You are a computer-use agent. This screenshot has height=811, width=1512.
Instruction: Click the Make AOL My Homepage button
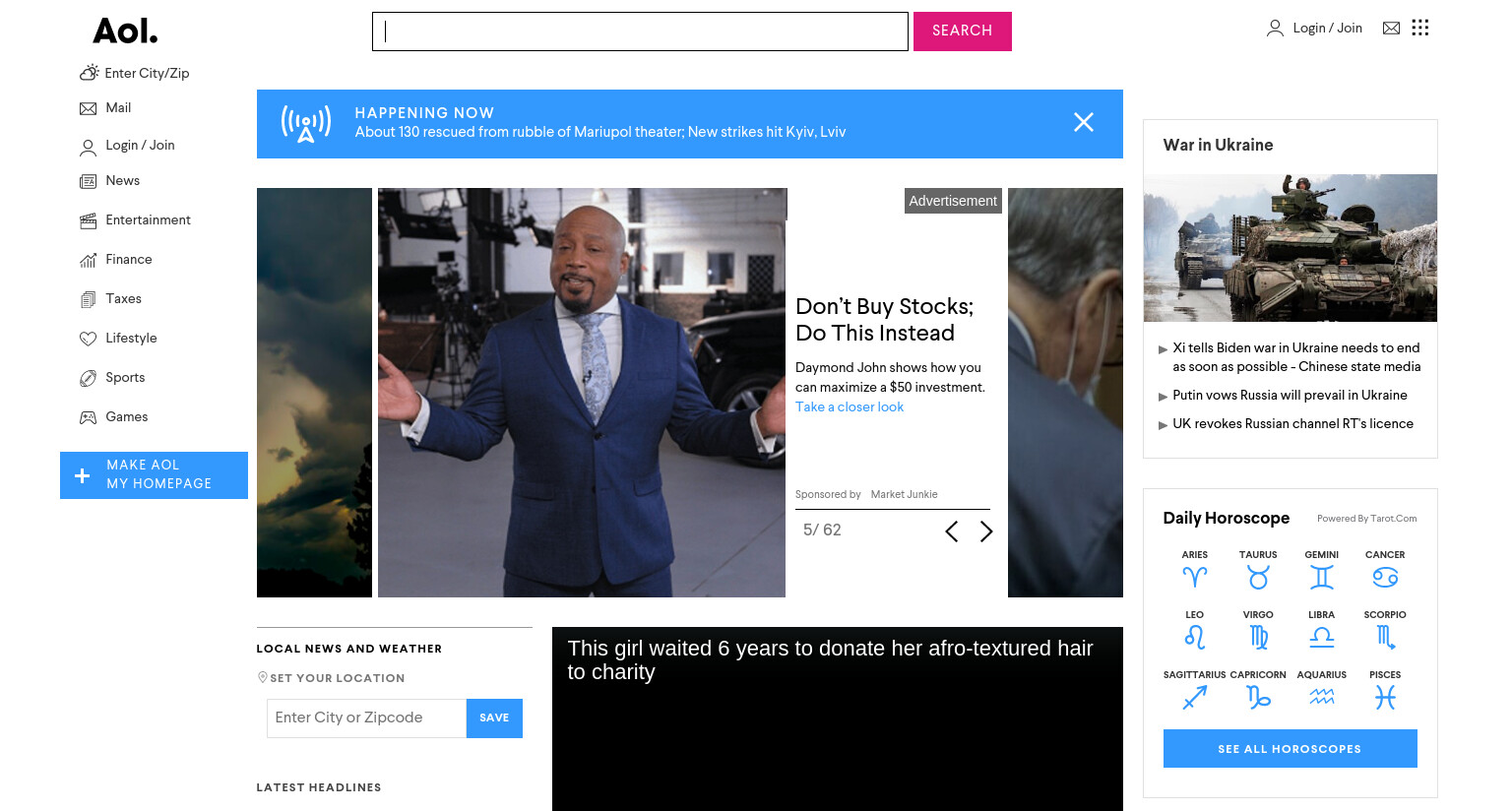point(154,475)
